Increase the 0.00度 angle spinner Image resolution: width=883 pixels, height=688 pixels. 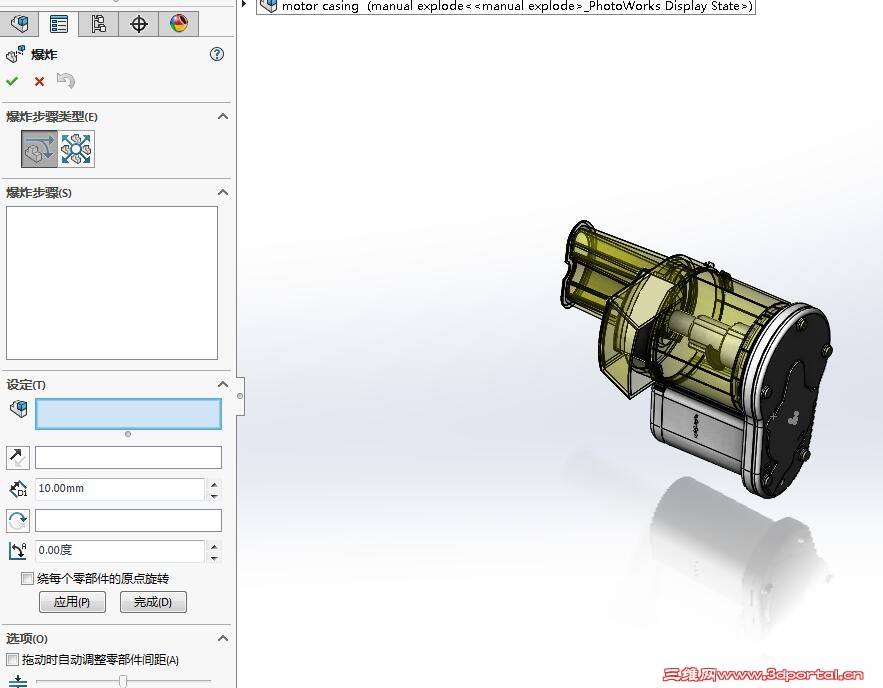click(214, 546)
